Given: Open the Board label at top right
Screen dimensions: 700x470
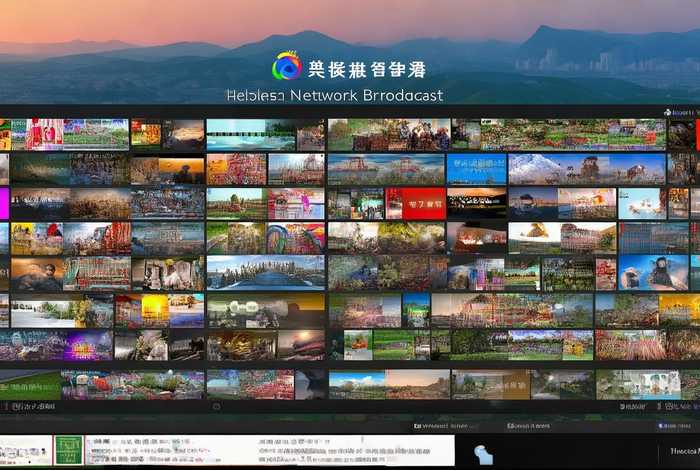Looking at the screenshot, I should 684,113.
